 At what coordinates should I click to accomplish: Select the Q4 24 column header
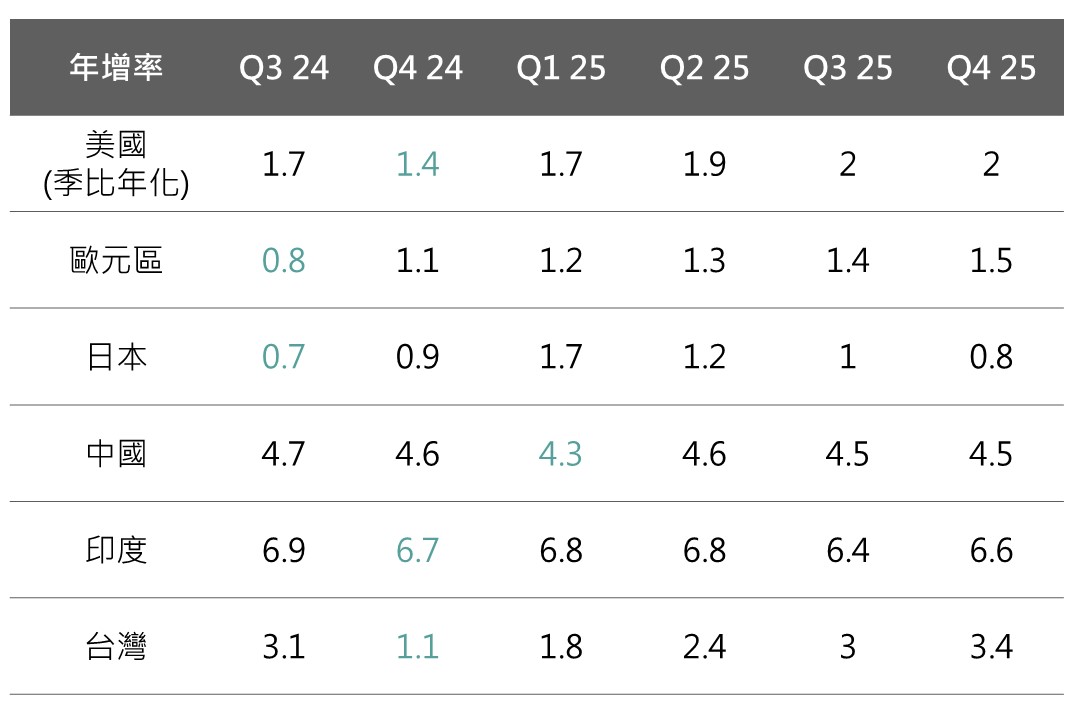click(x=418, y=68)
